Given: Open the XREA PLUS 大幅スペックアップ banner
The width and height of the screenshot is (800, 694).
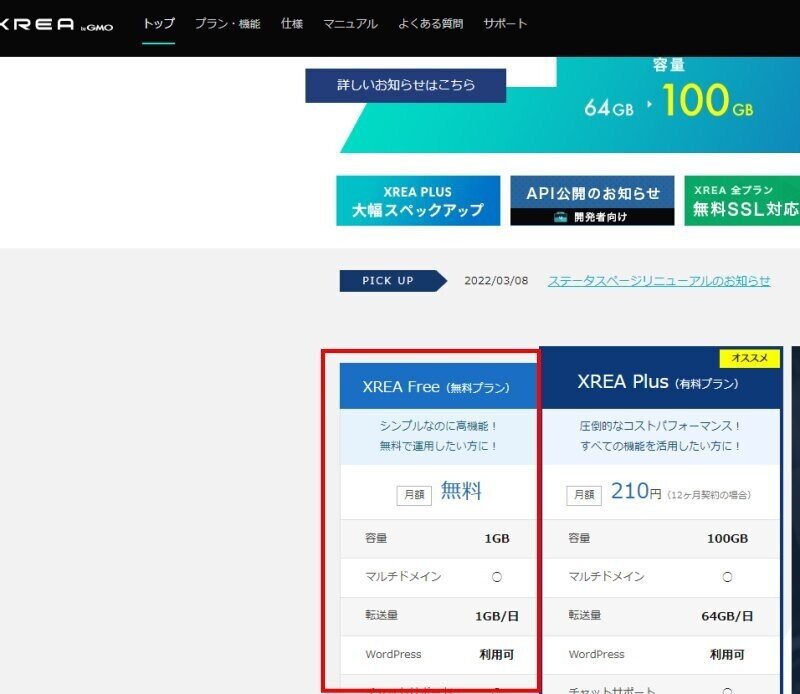Looking at the screenshot, I should 418,201.
